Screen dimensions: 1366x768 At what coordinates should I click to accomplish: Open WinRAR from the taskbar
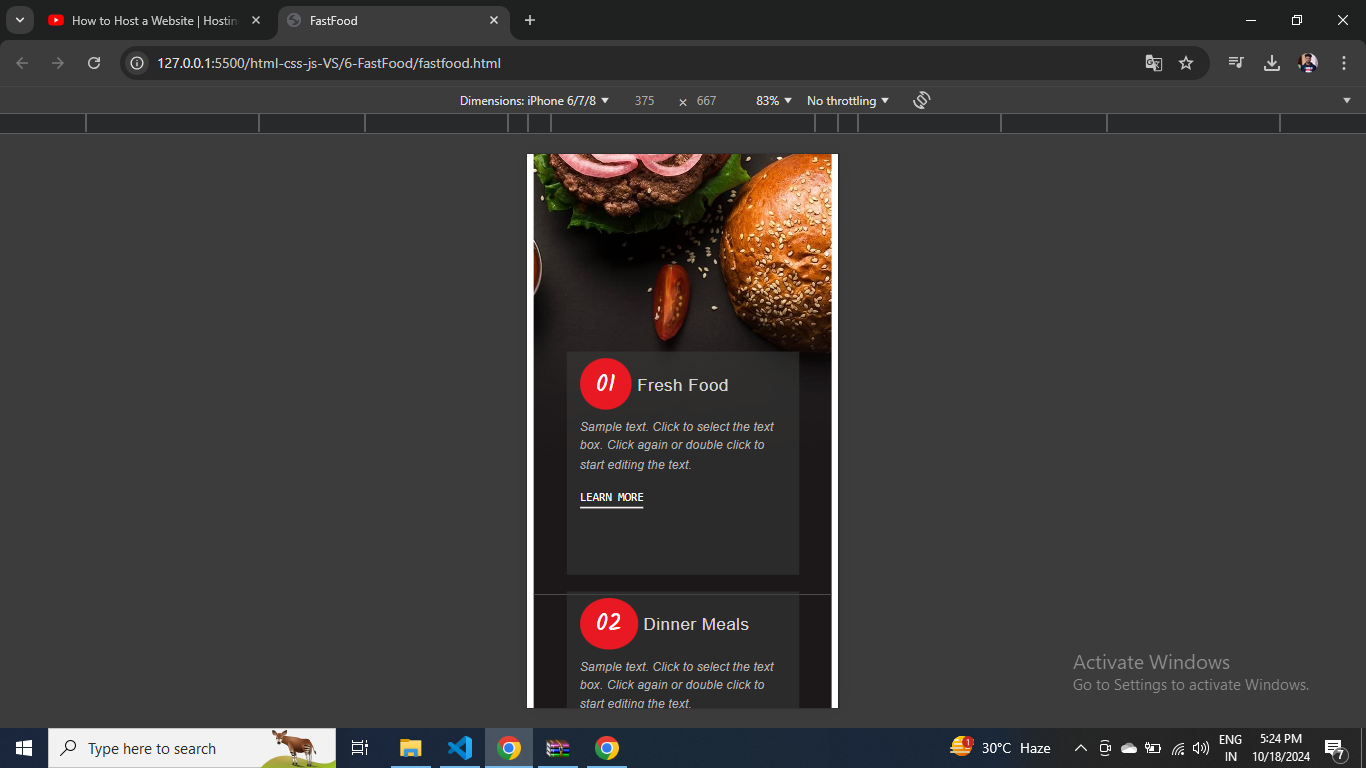click(558, 748)
